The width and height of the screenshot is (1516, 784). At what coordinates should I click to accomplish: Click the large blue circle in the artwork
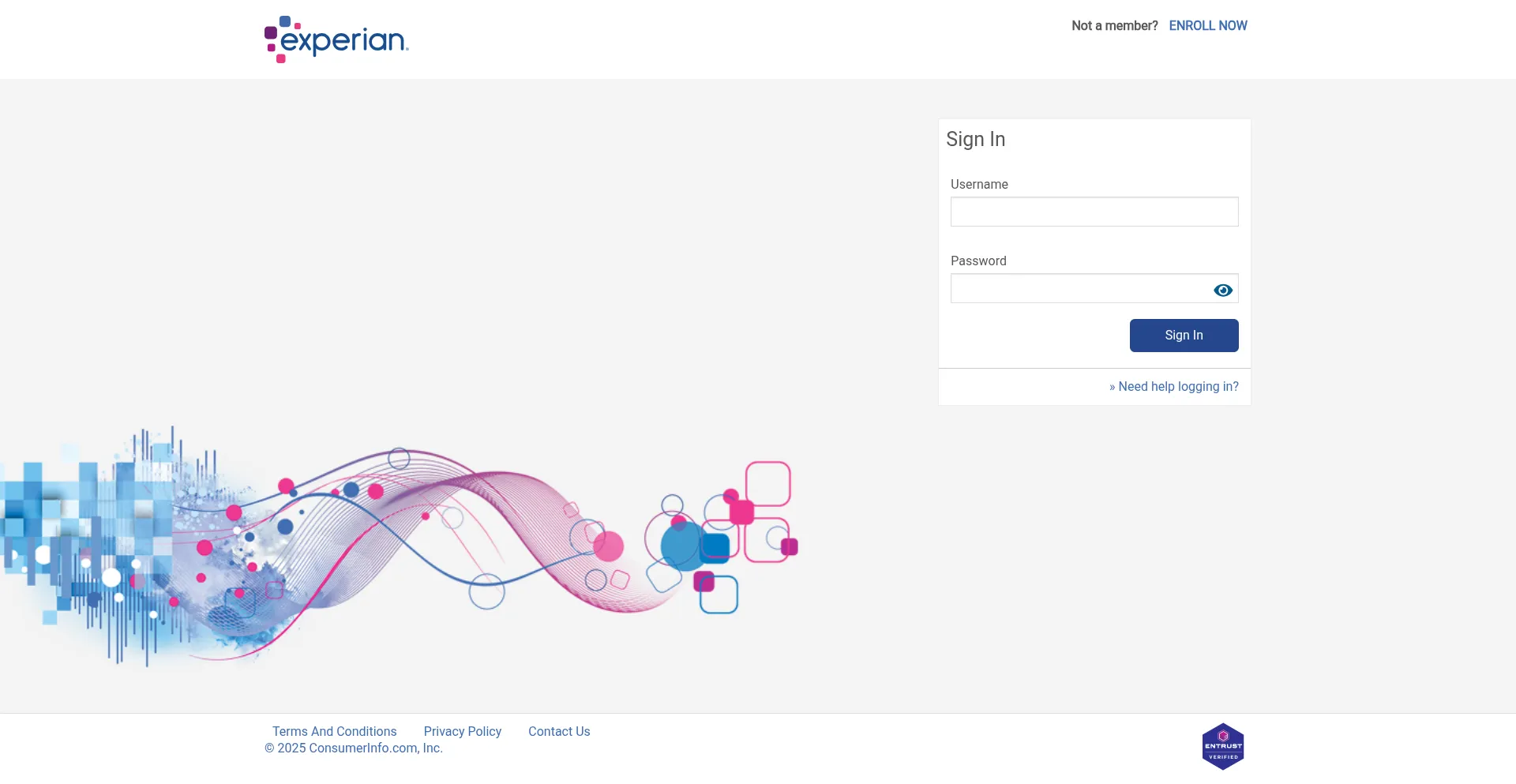pyautogui.click(x=681, y=546)
